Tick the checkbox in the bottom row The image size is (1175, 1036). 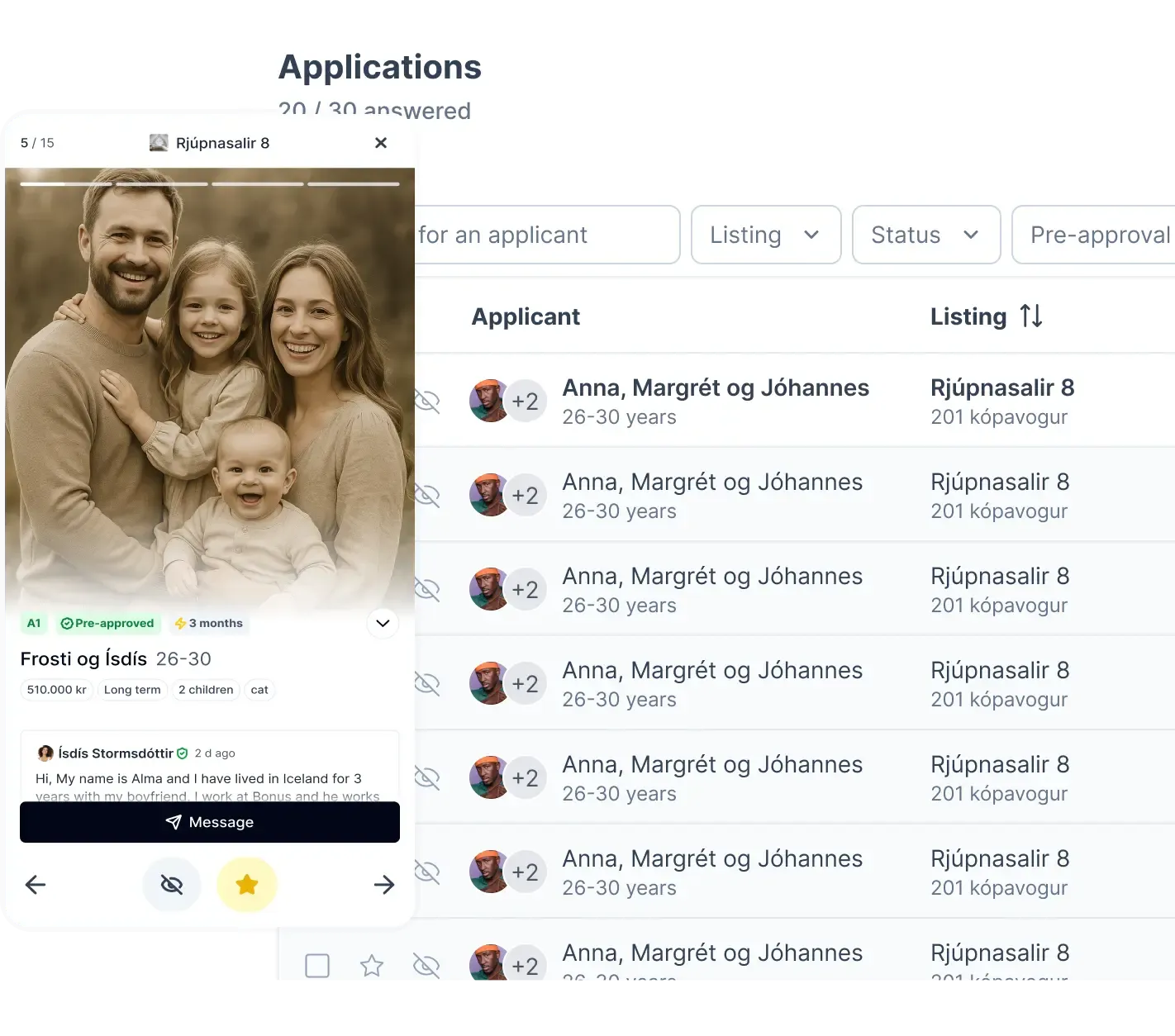pyautogui.click(x=317, y=965)
